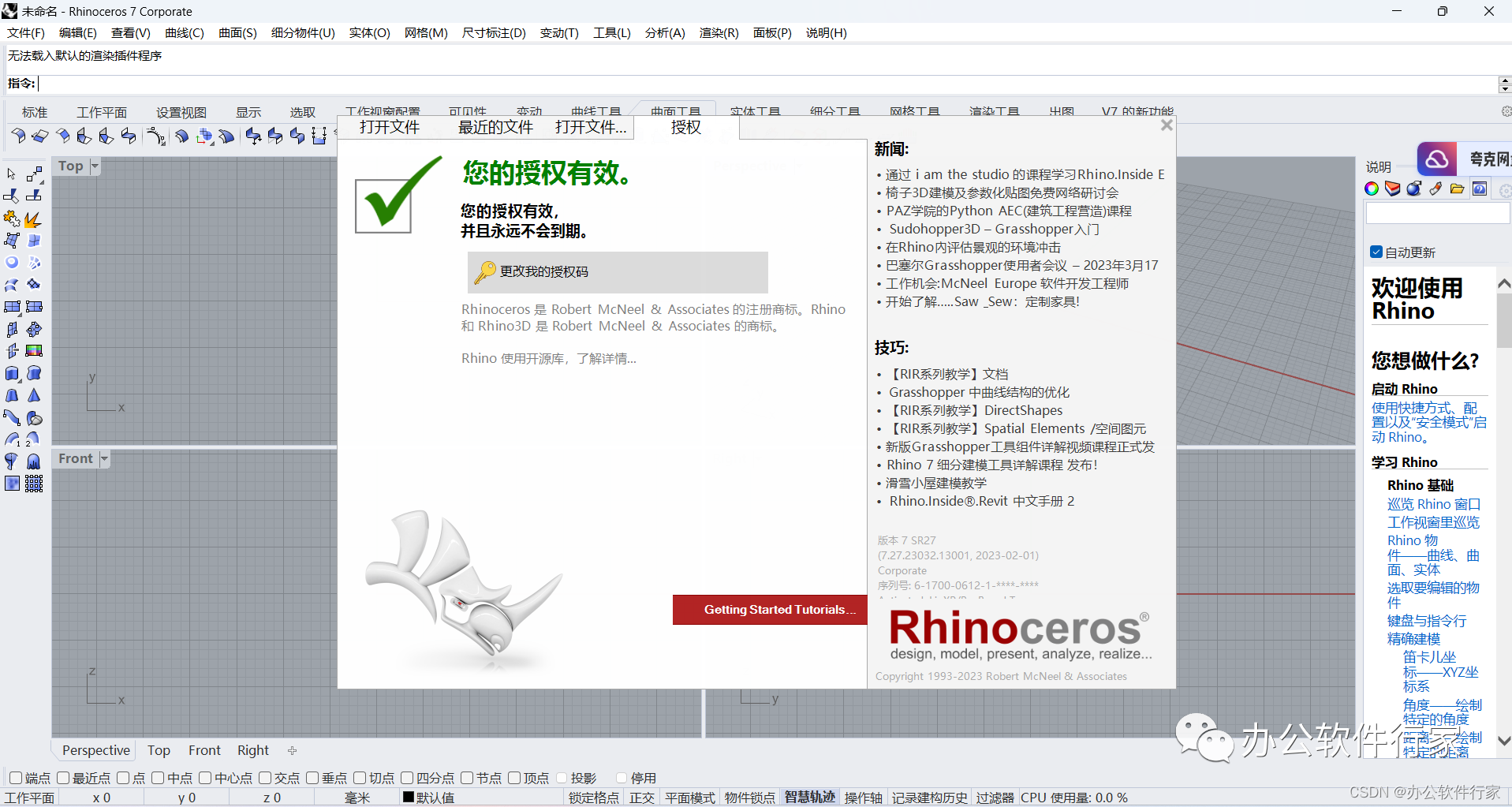The width and height of the screenshot is (1512, 807).
Task: Open the color wheel properties panel icon
Action: 1372,189
